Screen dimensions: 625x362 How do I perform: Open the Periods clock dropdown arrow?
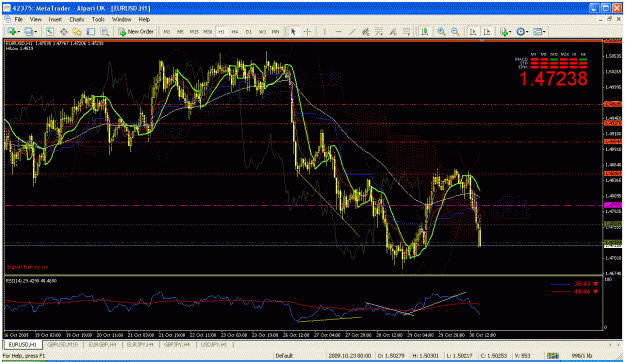pos(527,32)
